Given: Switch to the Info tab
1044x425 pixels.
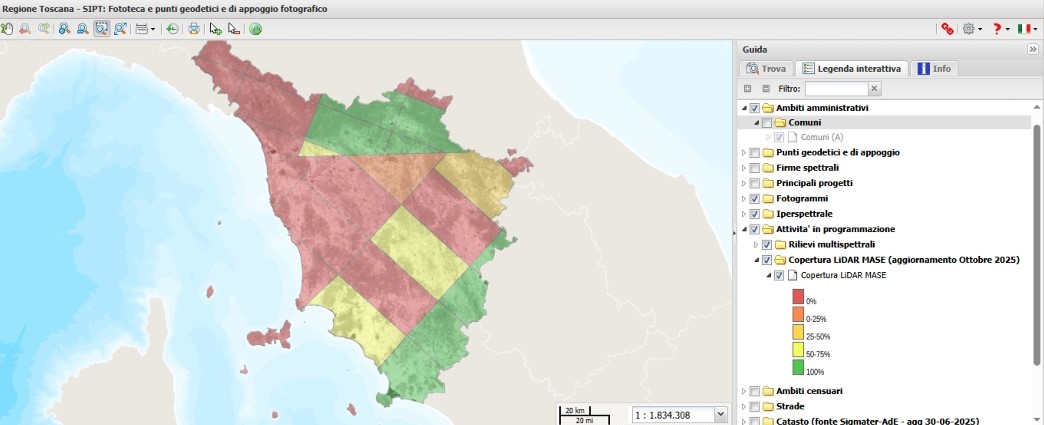Looking at the screenshot, I should click(934, 69).
